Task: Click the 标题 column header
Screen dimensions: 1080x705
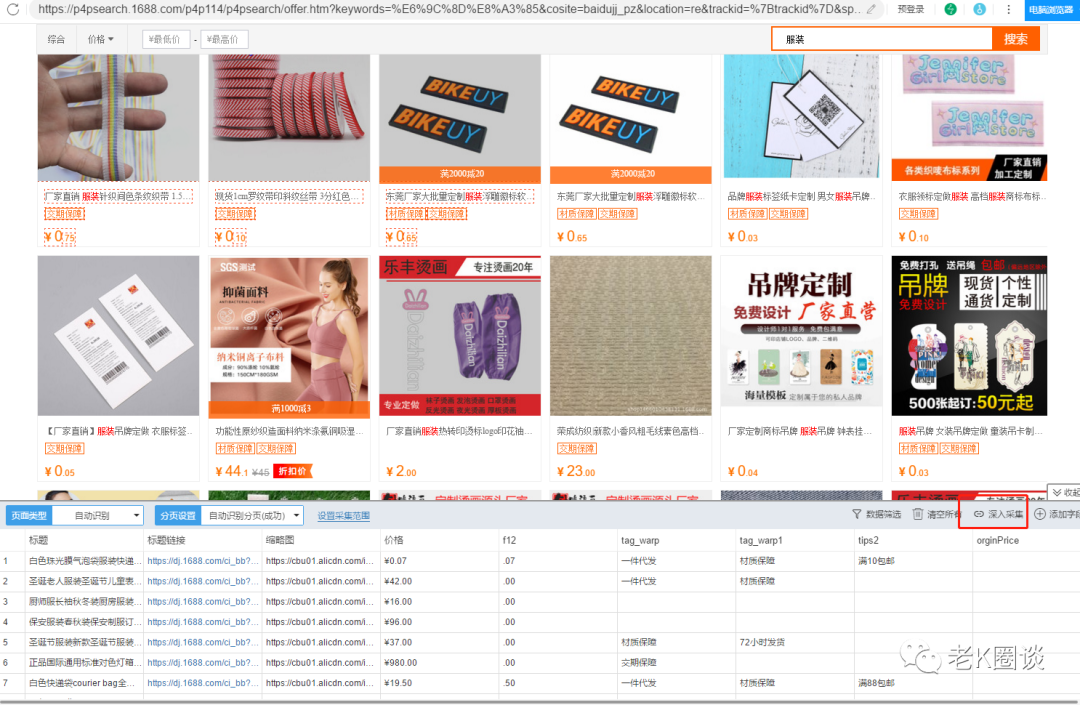Action: pos(39,540)
